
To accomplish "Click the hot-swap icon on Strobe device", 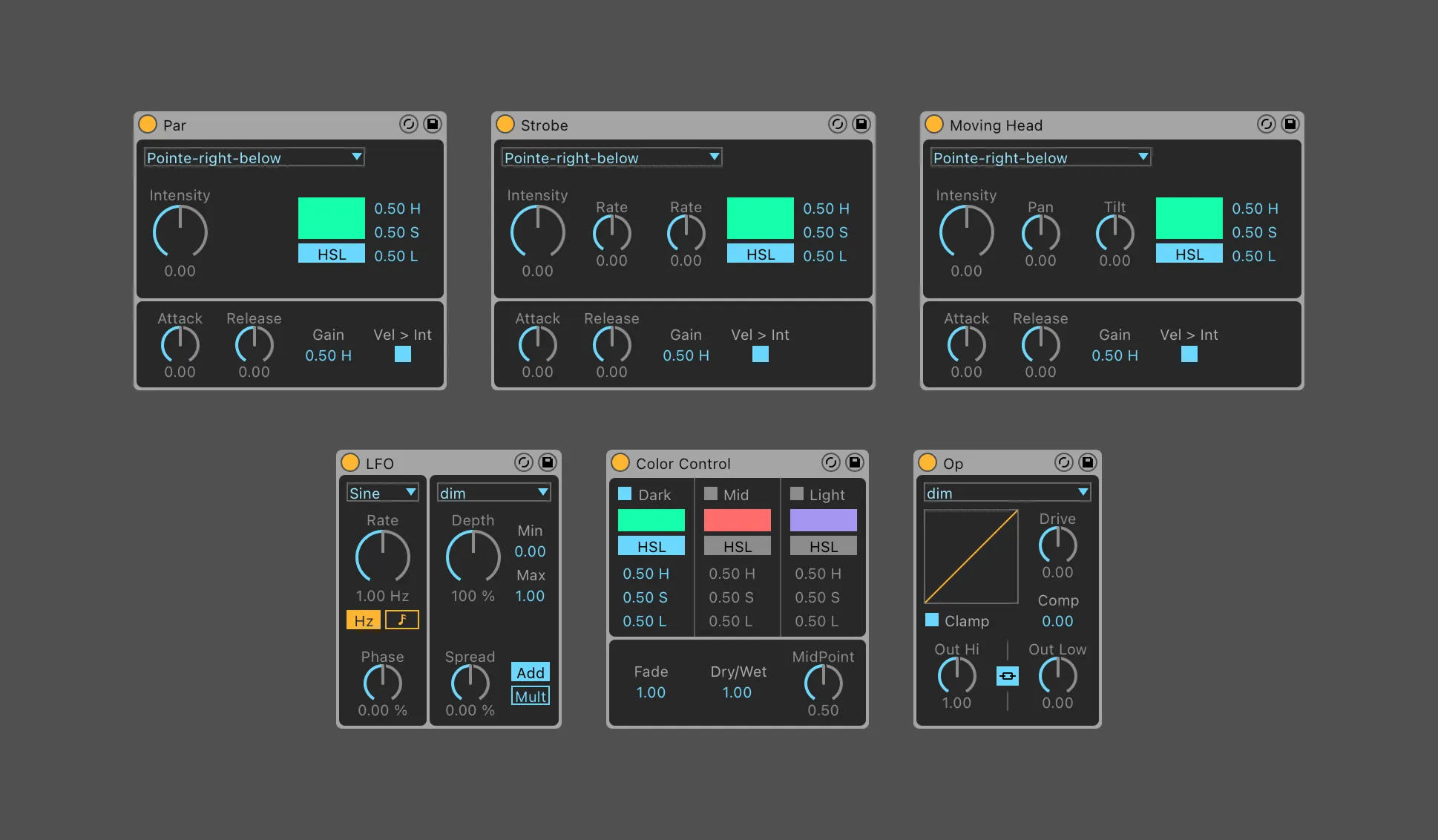I will pos(837,124).
